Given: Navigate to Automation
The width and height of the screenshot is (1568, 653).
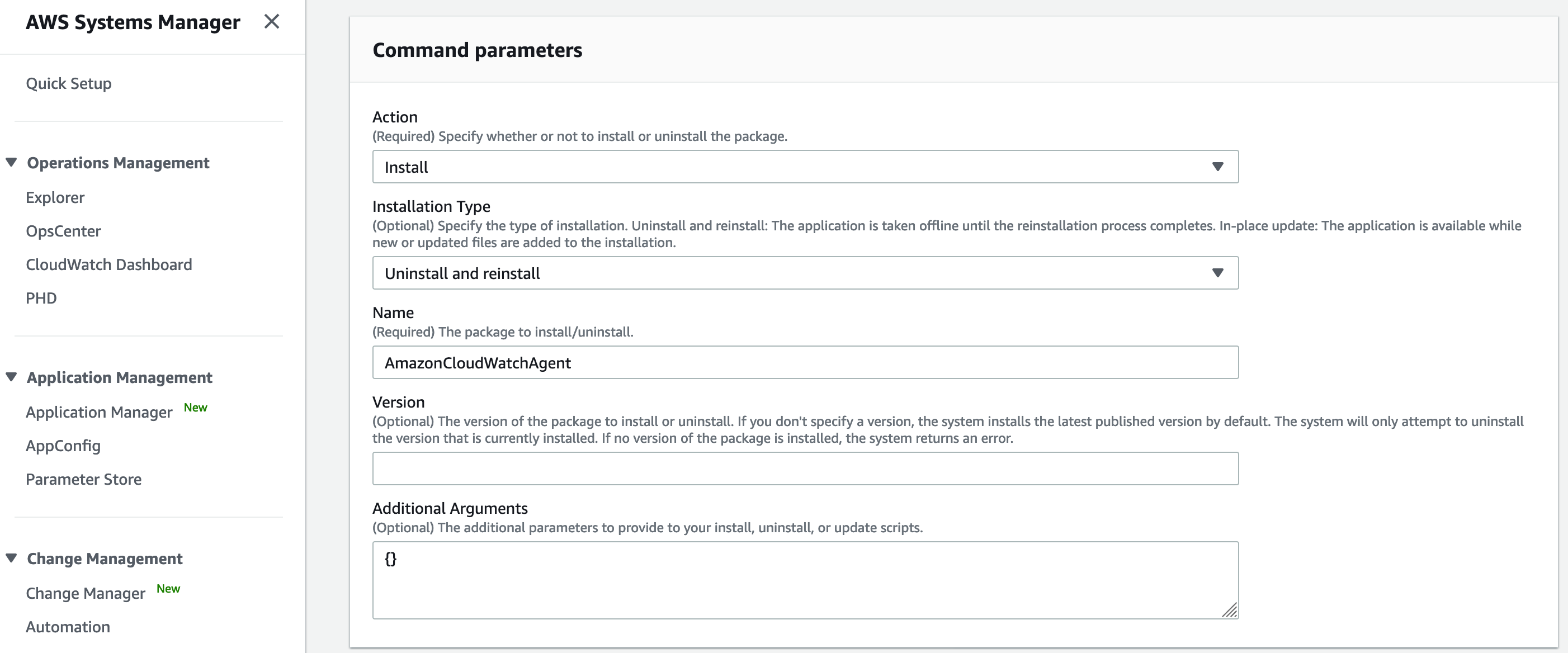Looking at the screenshot, I should tap(68, 627).
